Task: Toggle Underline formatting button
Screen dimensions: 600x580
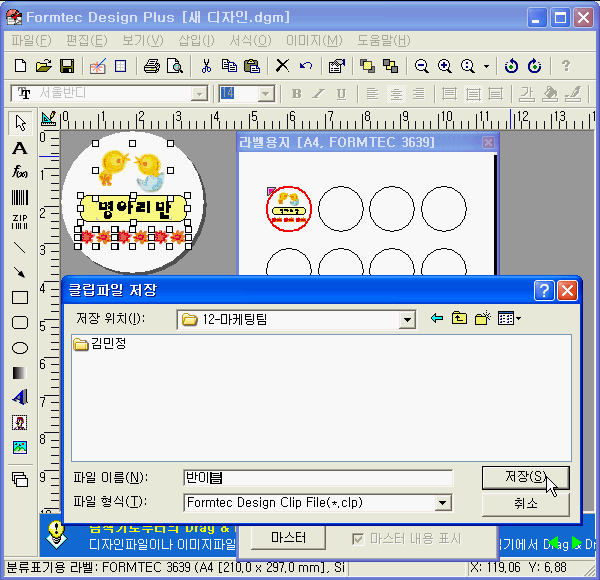Action: click(341, 94)
